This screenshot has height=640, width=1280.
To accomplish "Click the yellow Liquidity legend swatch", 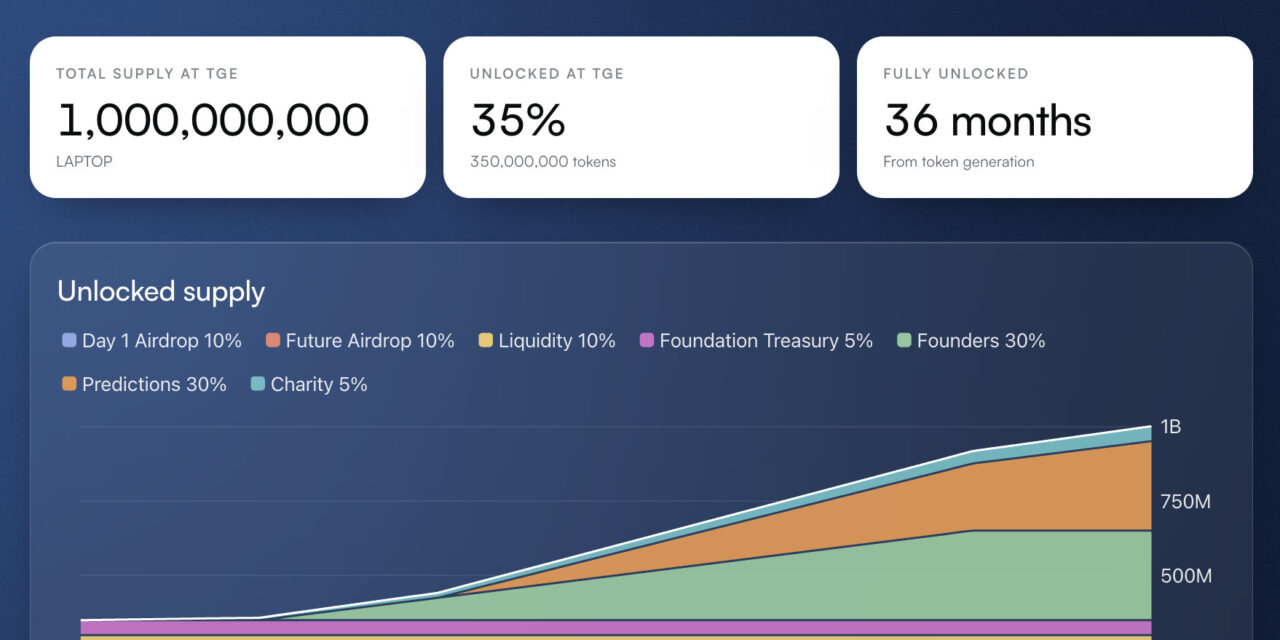I will click(x=486, y=341).
